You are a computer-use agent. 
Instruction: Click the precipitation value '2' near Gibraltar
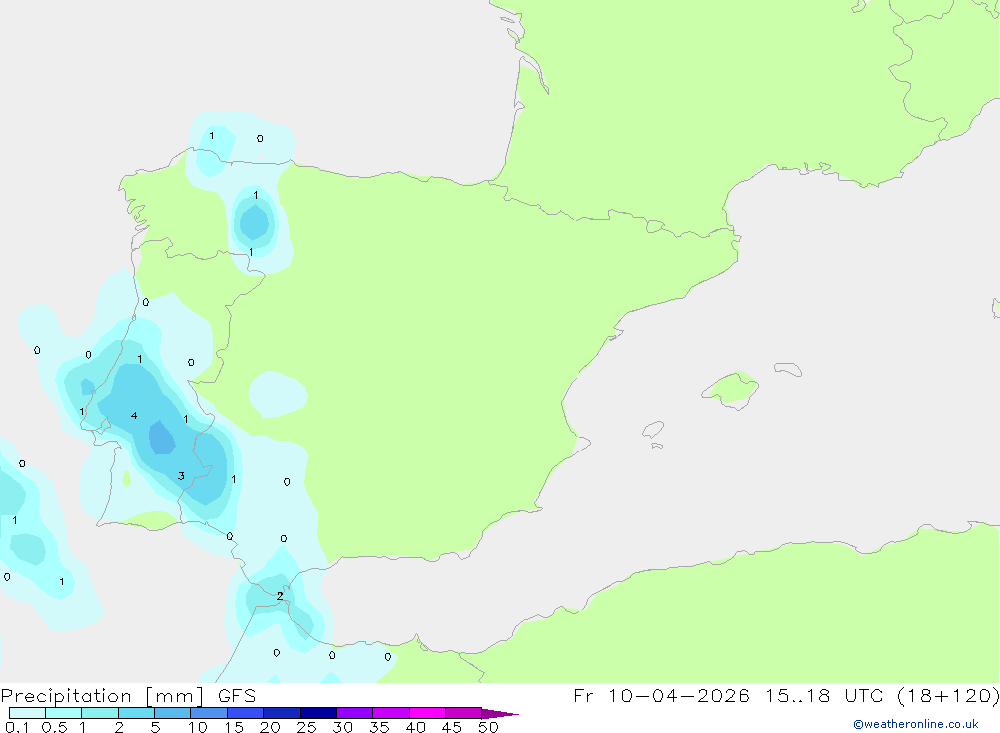pos(280,596)
